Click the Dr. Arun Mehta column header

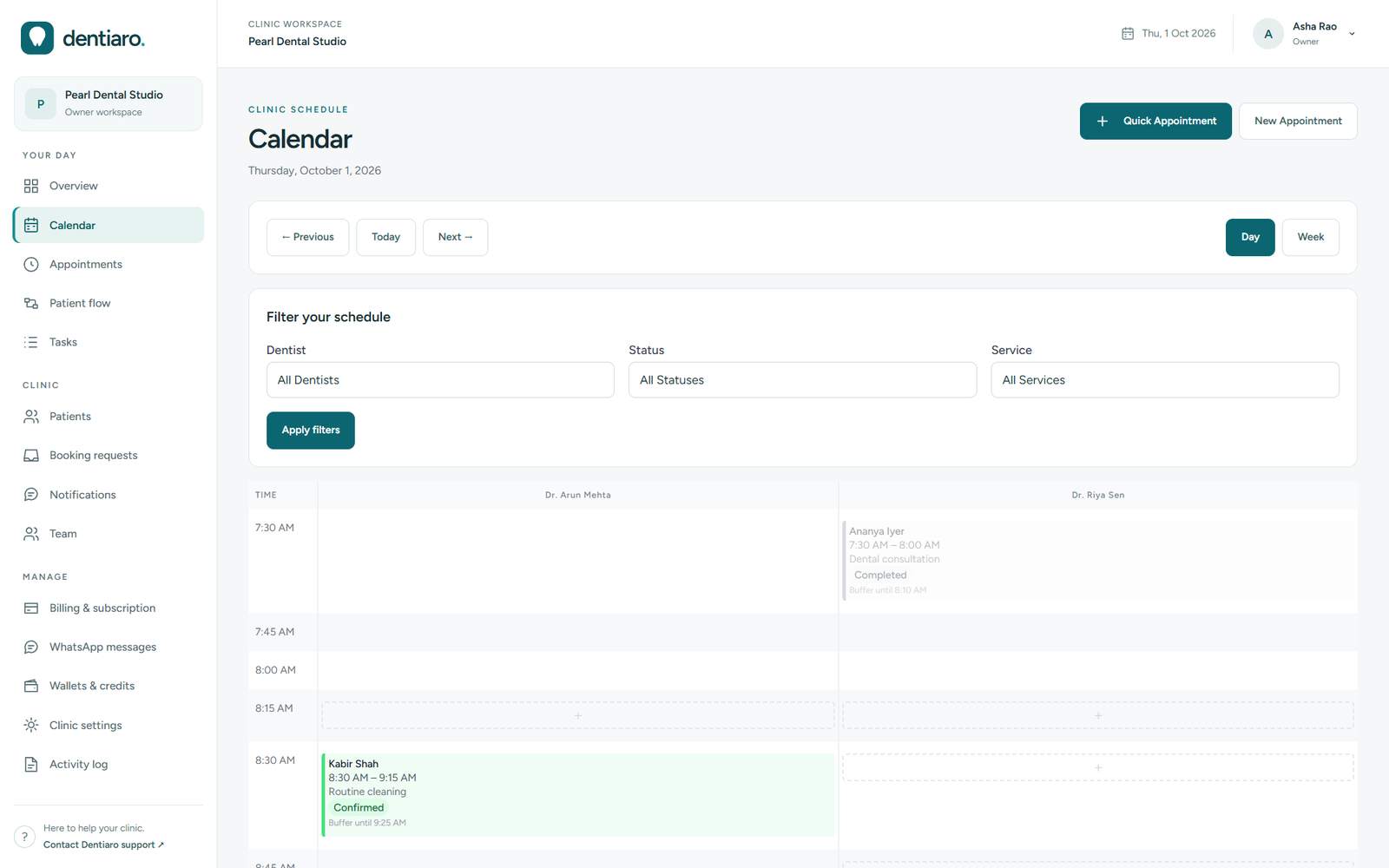pyautogui.click(x=578, y=495)
